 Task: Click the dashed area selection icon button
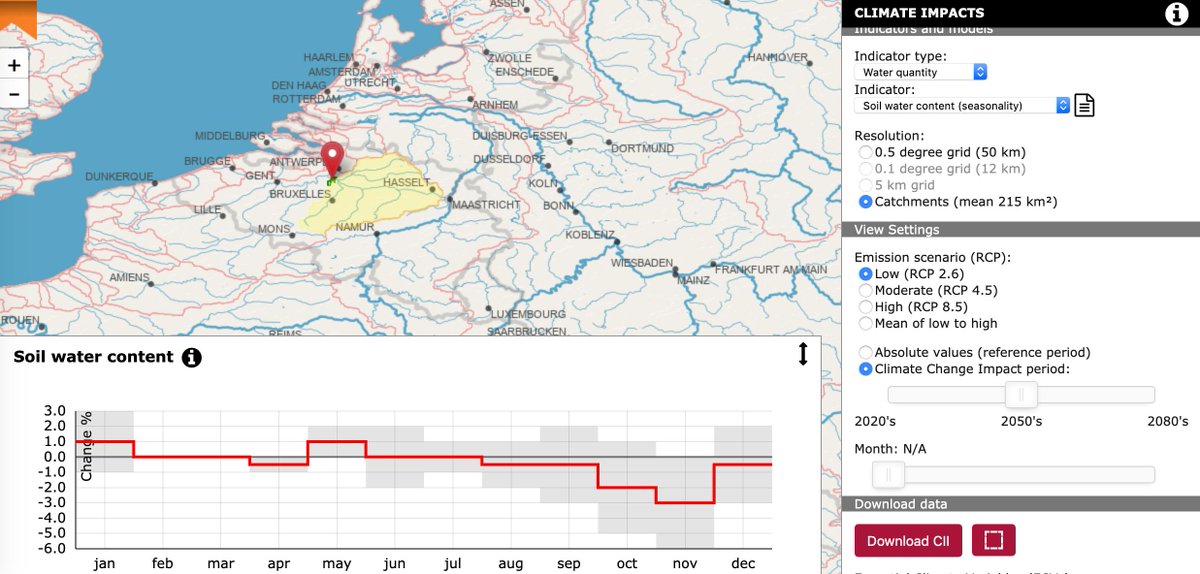[993, 540]
